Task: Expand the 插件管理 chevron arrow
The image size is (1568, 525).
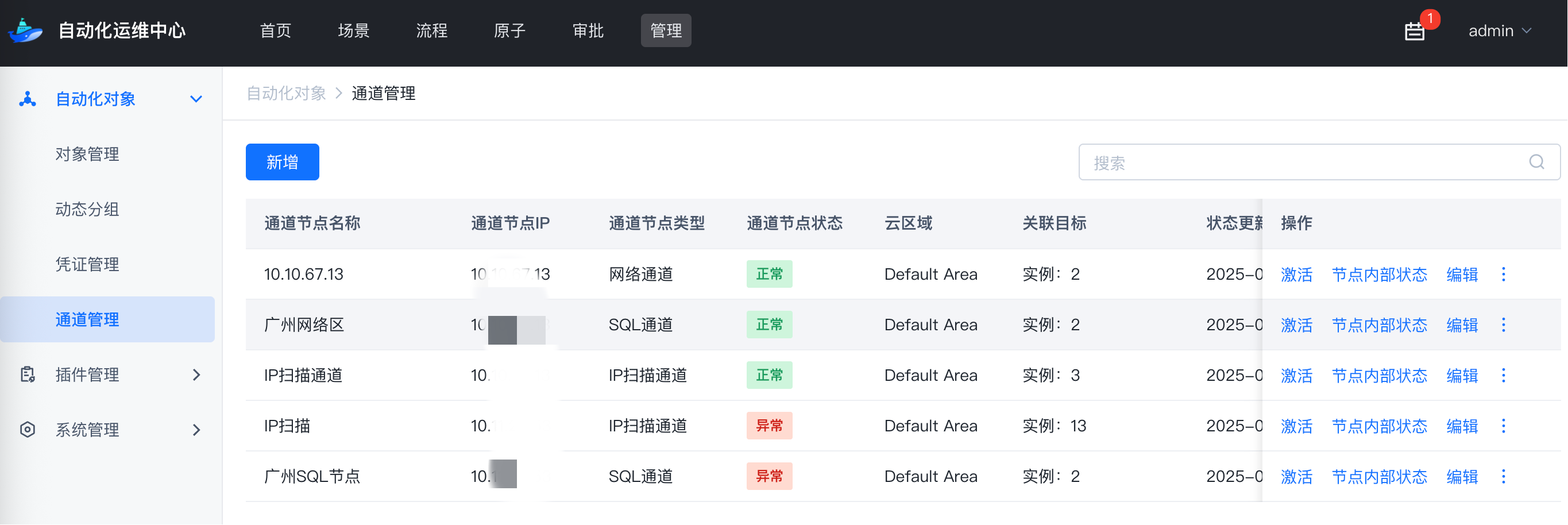Action: pos(196,375)
